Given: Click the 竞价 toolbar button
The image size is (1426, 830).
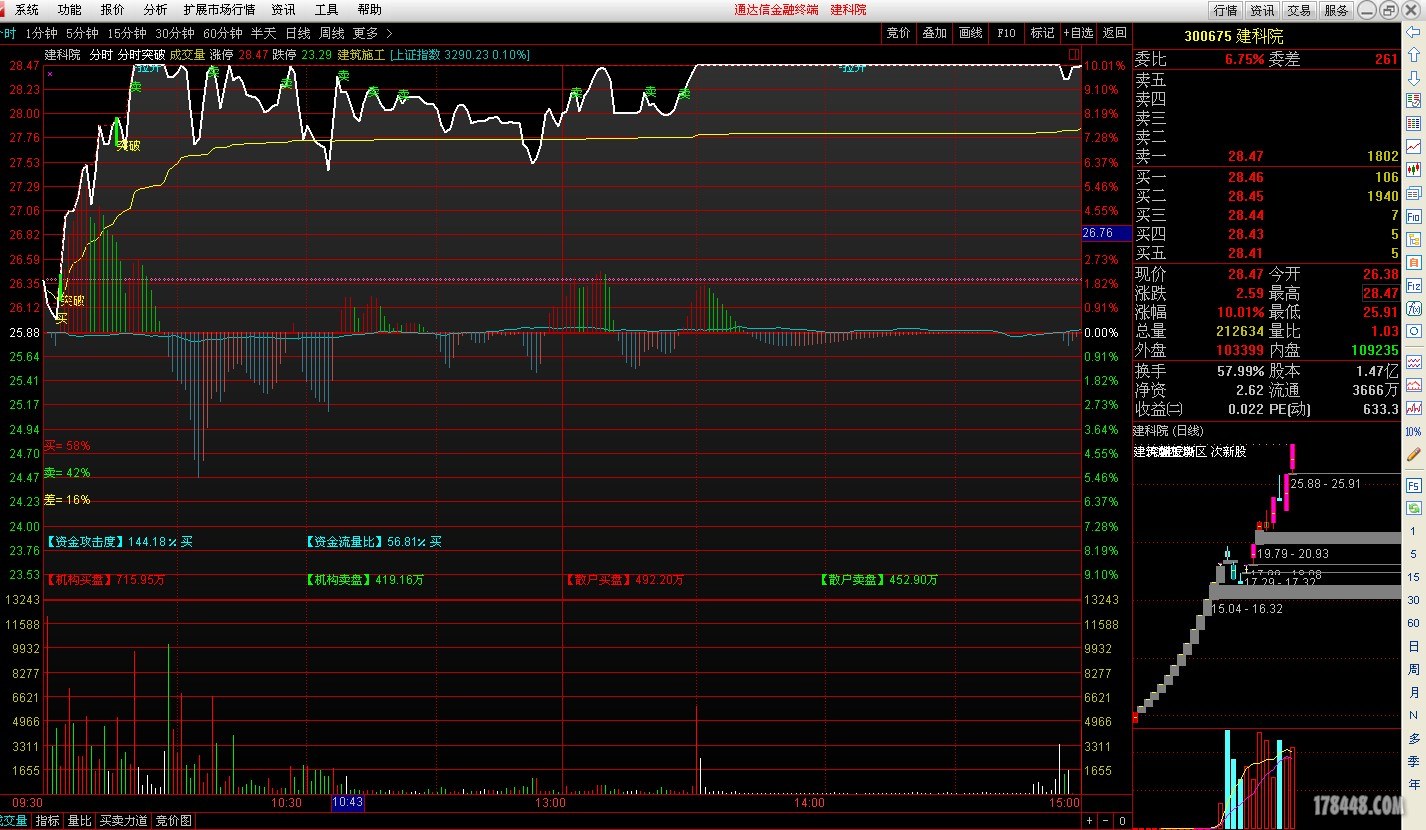Looking at the screenshot, I should [x=899, y=33].
